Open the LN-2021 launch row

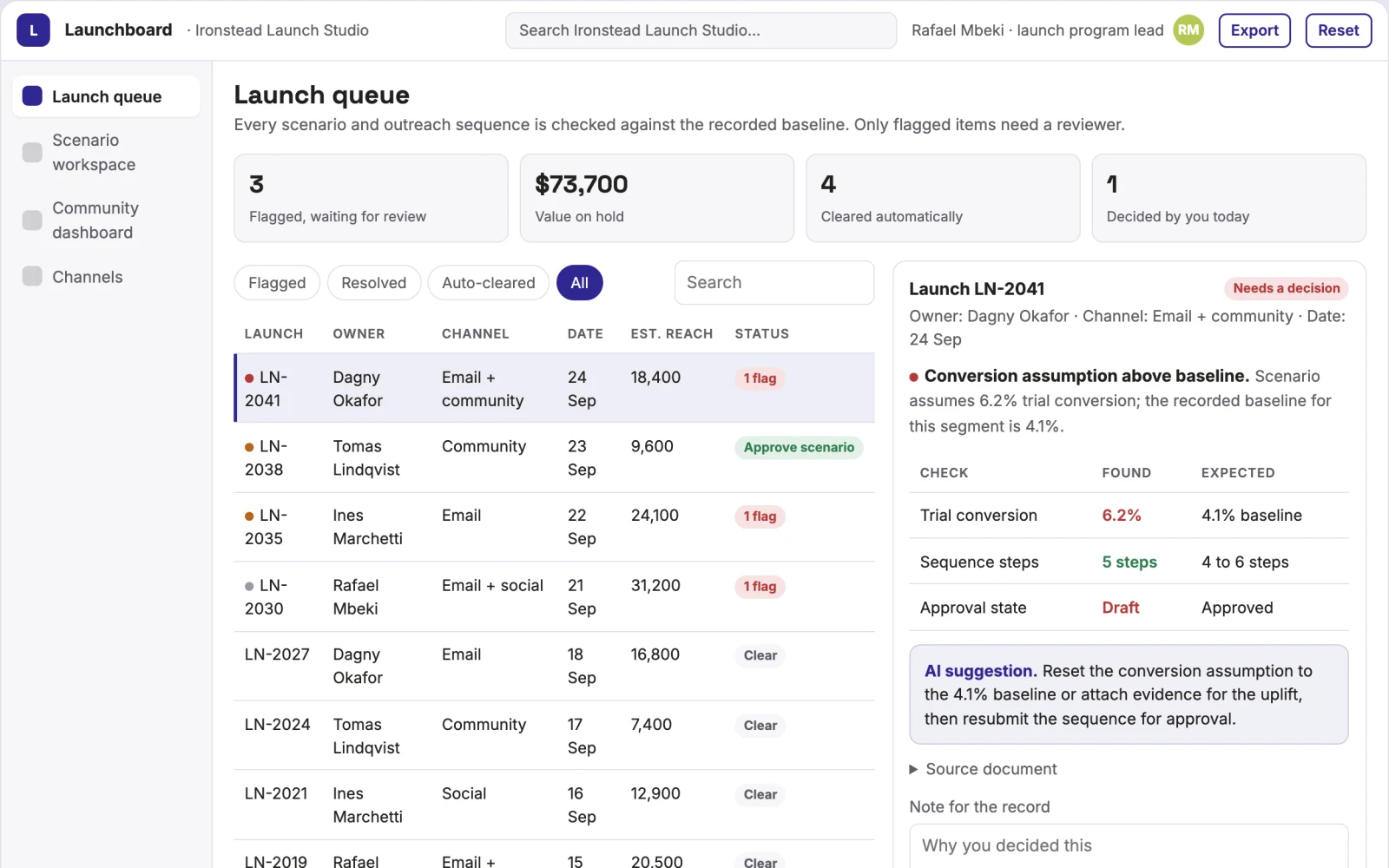(x=555, y=805)
